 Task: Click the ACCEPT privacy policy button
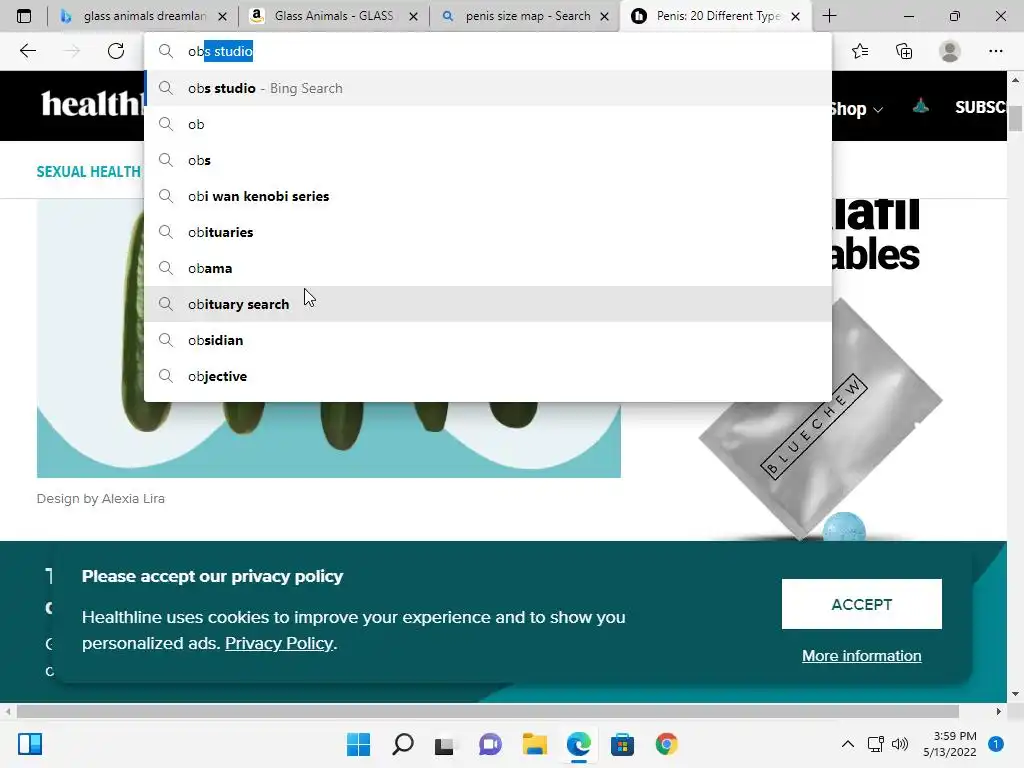click(861, 604)
